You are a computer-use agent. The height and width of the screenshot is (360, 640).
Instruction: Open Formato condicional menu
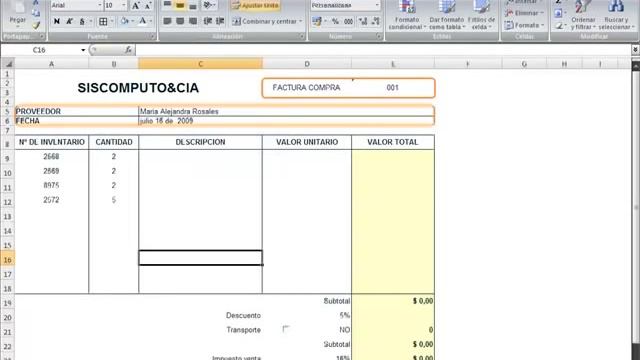(x=407, y=16)
